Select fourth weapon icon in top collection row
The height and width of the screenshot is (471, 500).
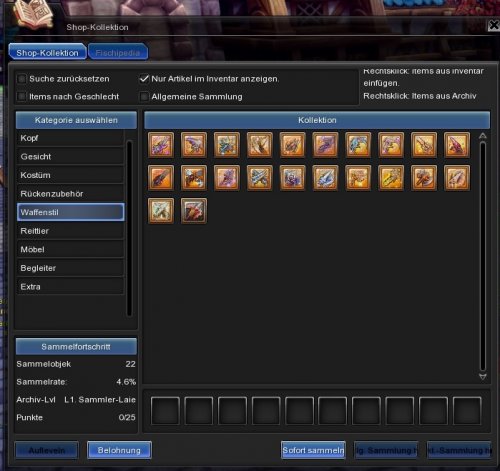tap(260, 145)
